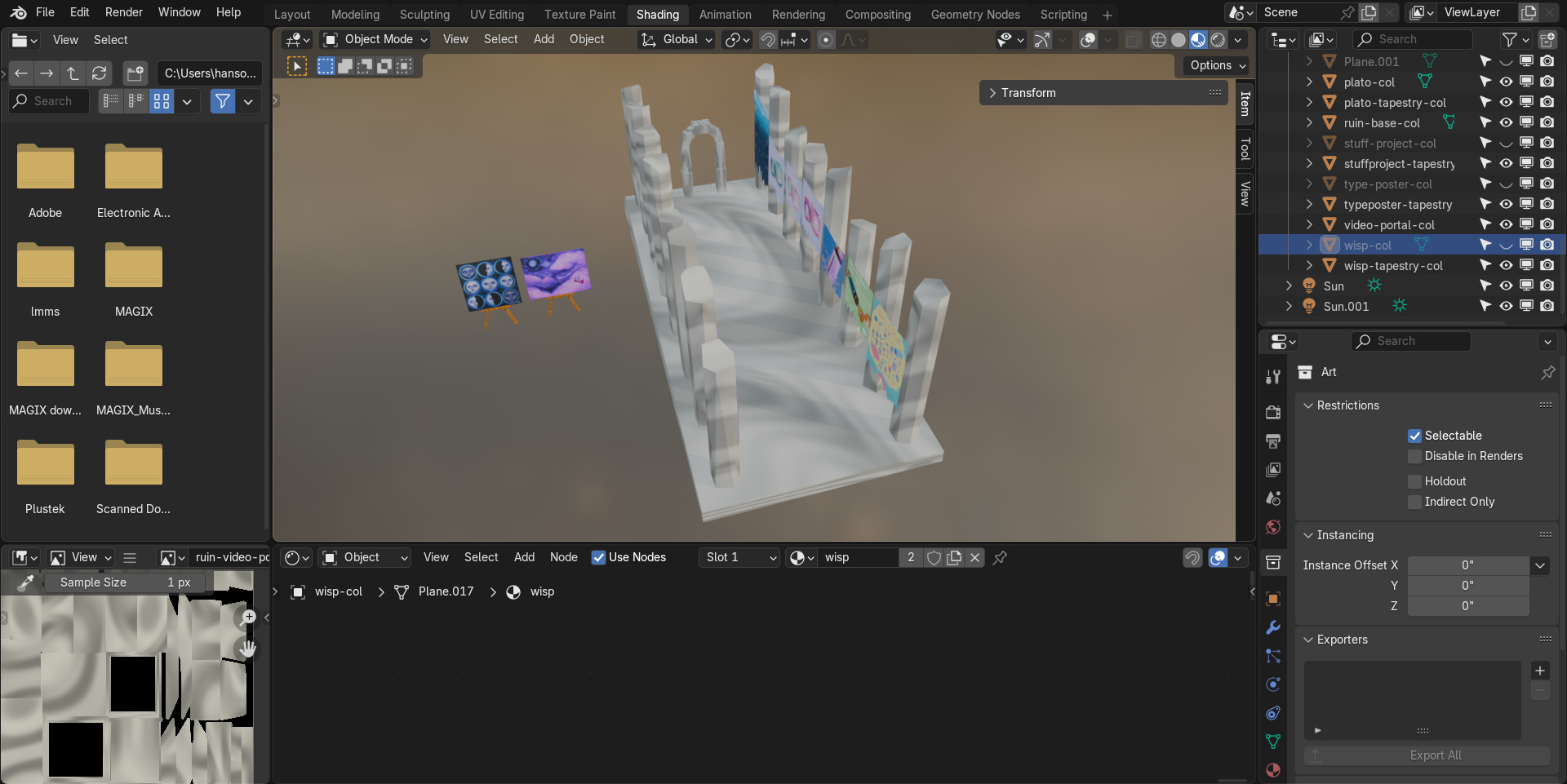Select wireframe viewport shading icon
The width and height of the screenshot is (1567, 784).
pos(1158,40)
